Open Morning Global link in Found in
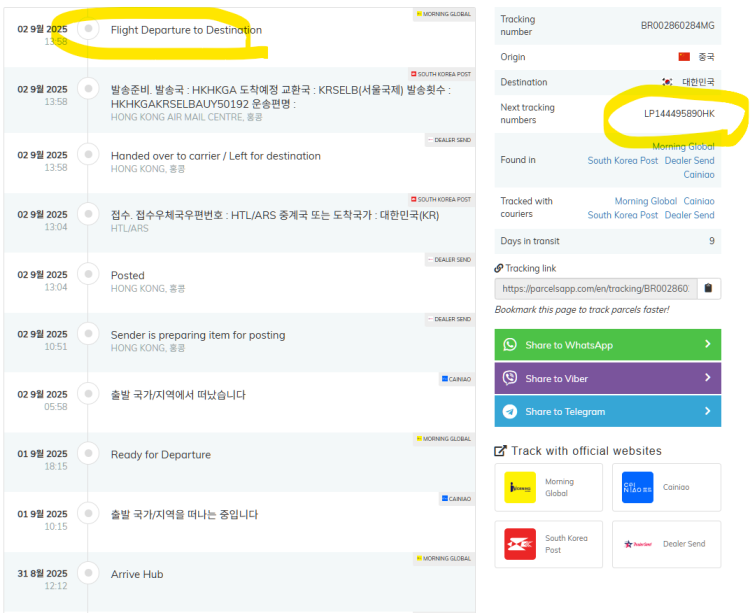750x613 pixels. (x=683, y=146)
